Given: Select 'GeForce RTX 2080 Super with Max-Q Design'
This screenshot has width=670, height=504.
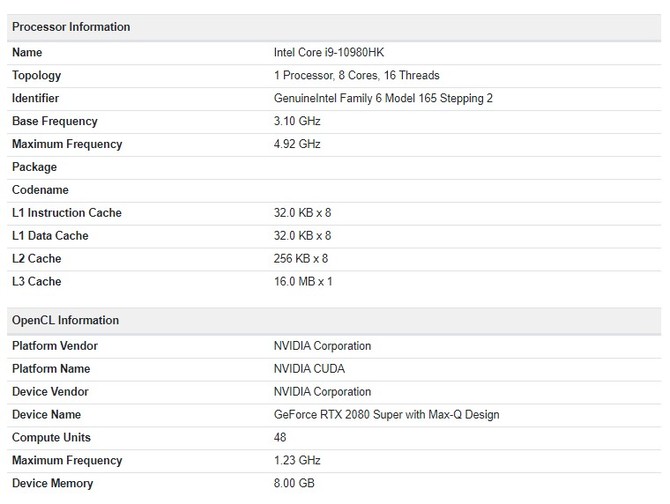Looking at the screenshot, I should (x=386, y=415).
